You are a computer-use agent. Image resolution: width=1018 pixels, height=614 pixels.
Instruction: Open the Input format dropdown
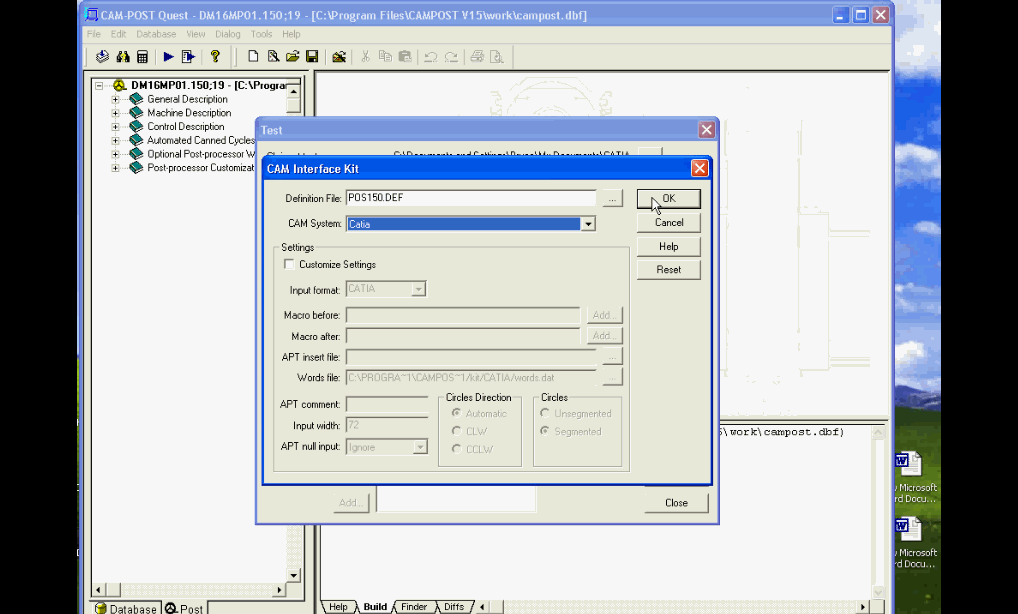419,289
